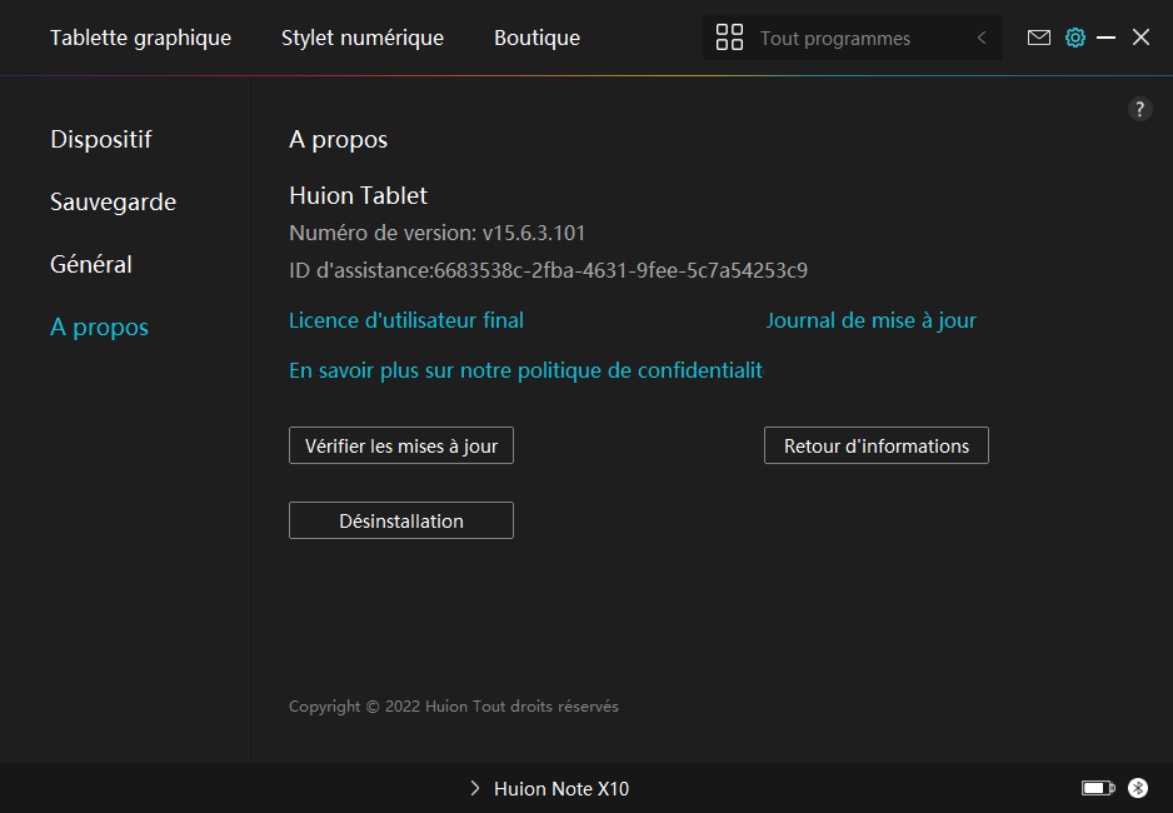The height and width of the screenshot is (813, 1173).
Task: Click the Bluetooth icon in status bar
Action: (x=1138, y=788)
